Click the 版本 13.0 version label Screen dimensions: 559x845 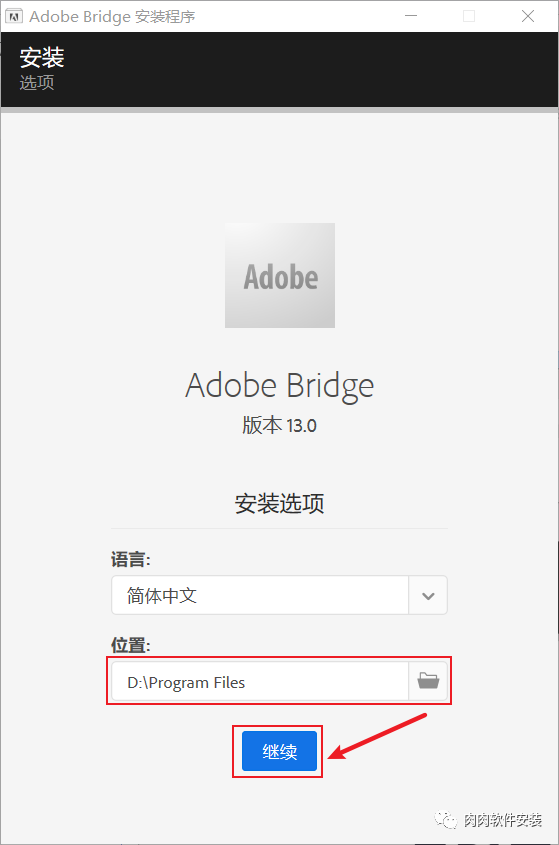(x=279, y=425)
